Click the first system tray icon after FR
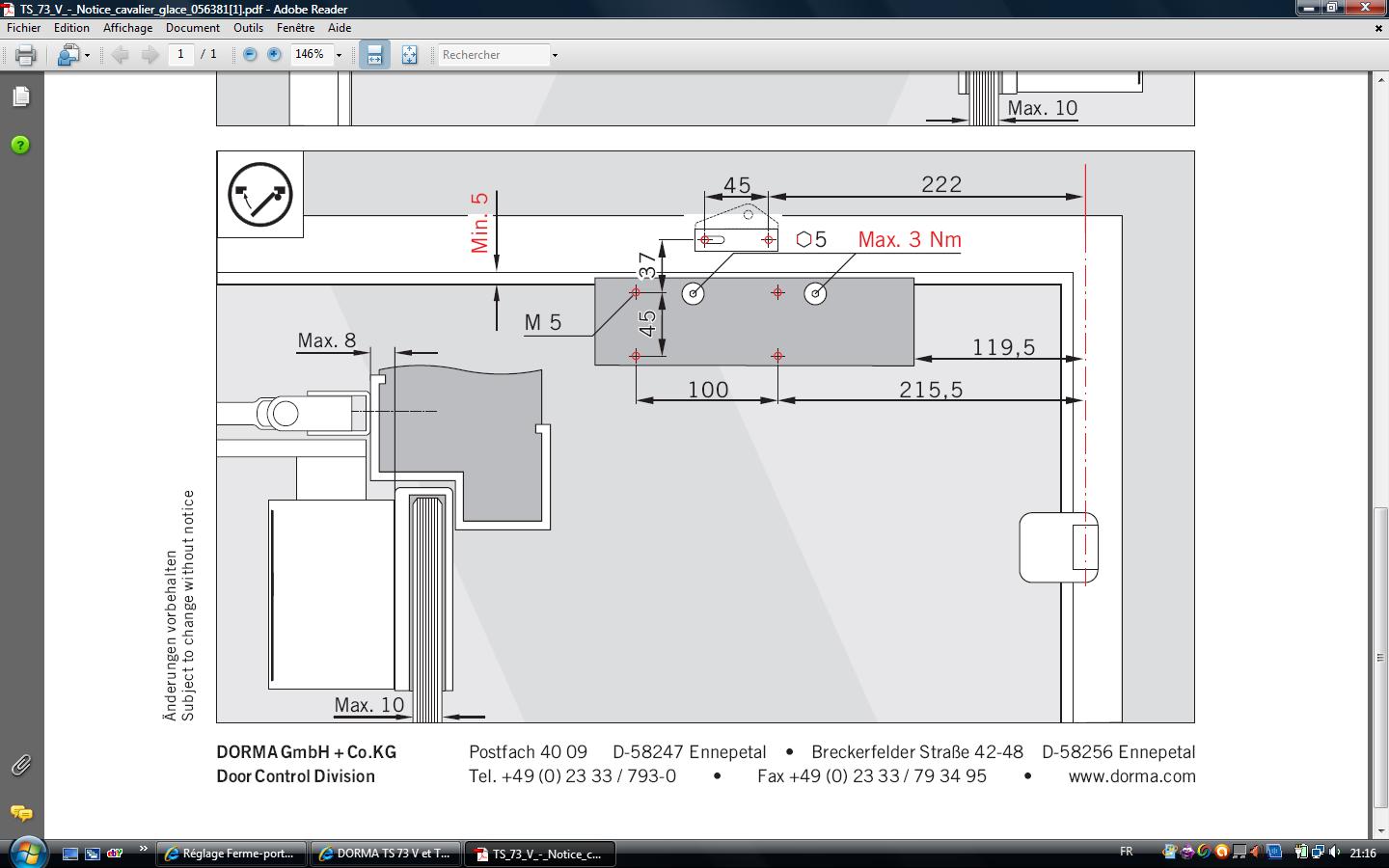Viewport: 1389px width, 868px height. [x=1170, y=852]
